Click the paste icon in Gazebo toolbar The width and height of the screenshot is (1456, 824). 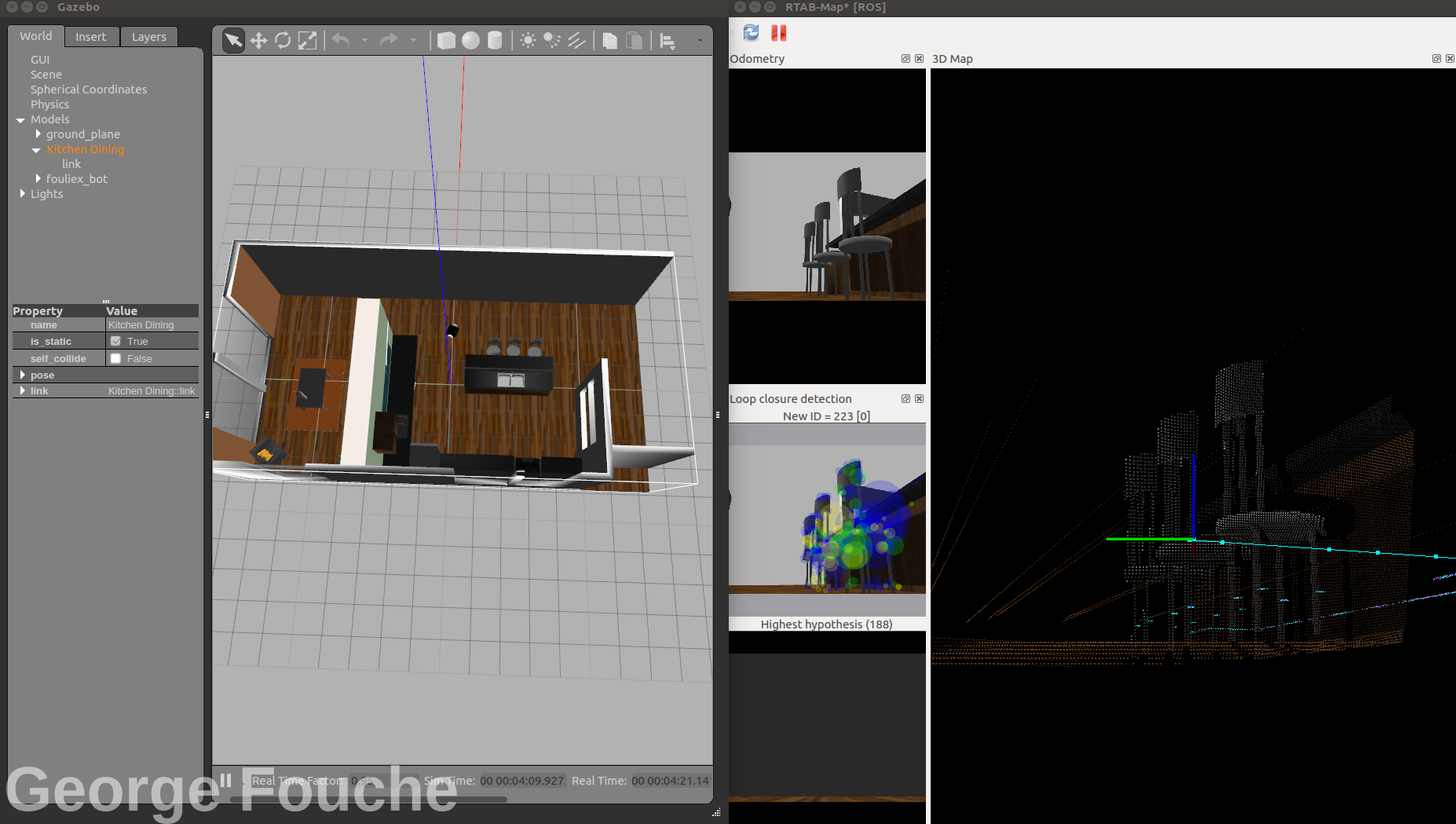pos(634,40)
